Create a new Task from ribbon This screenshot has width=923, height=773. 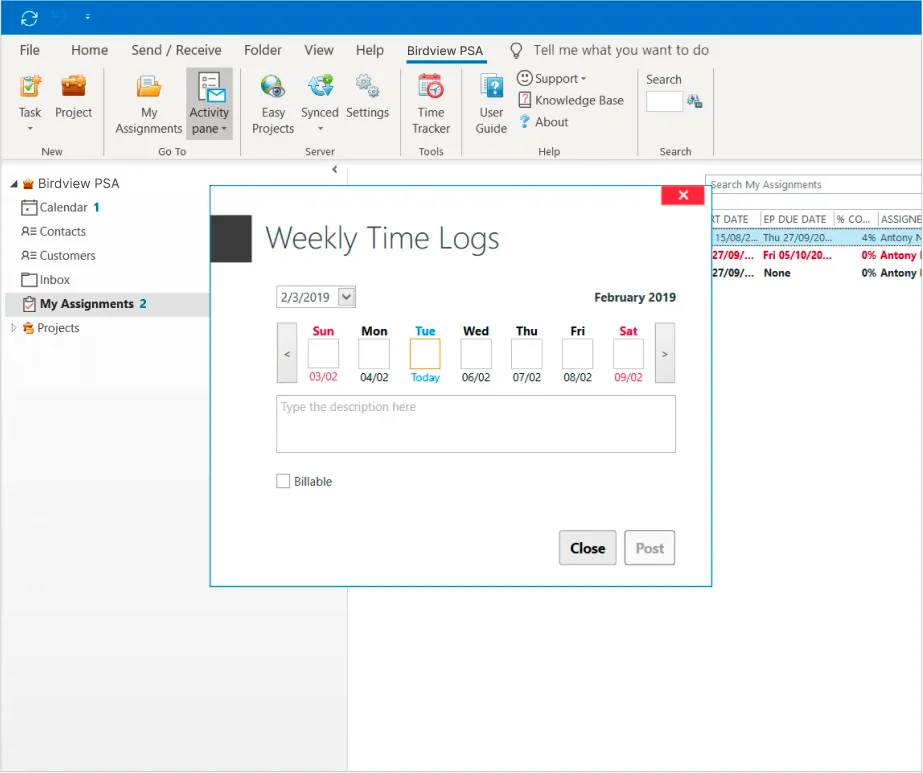click(30, 102)
